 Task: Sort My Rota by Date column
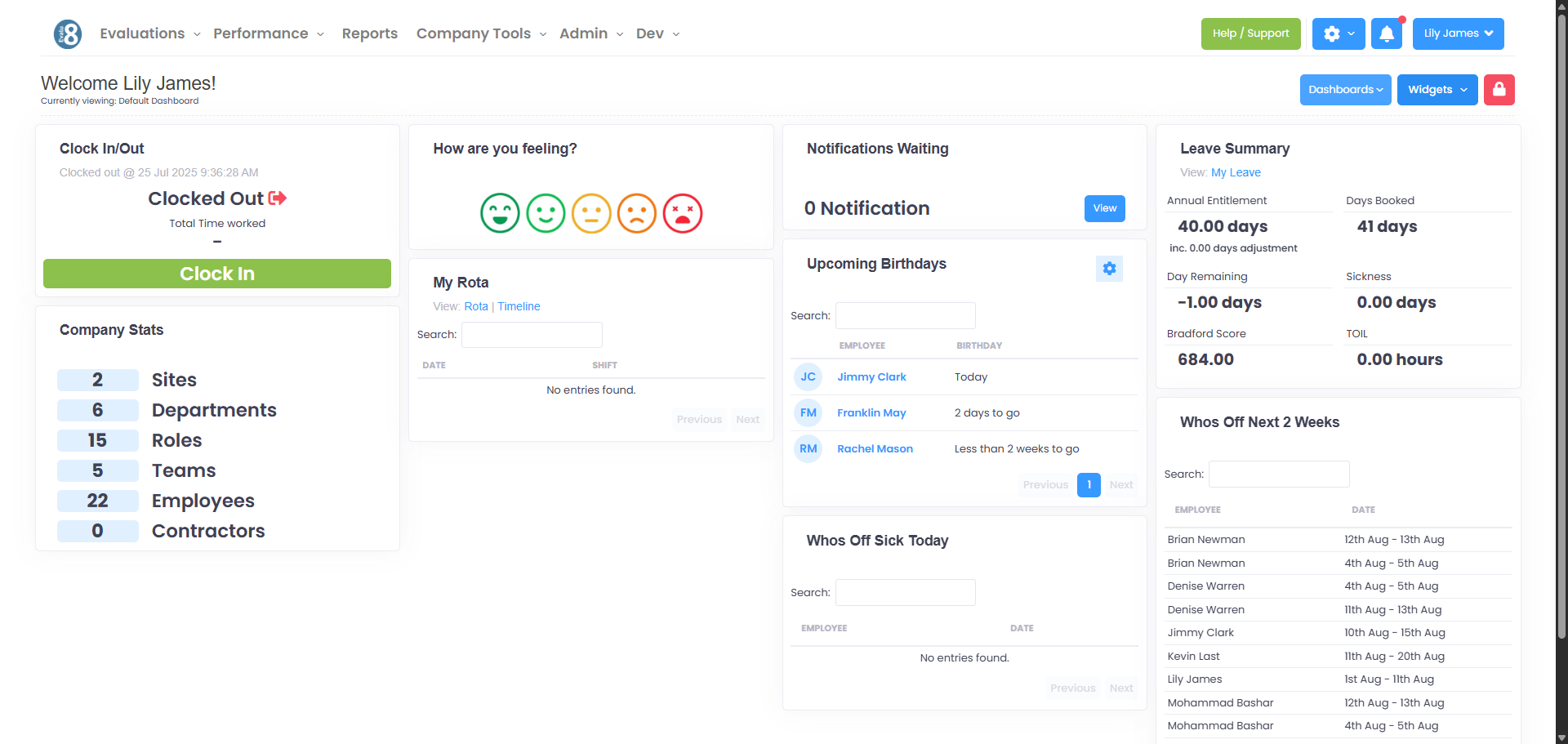pos(434,365)
